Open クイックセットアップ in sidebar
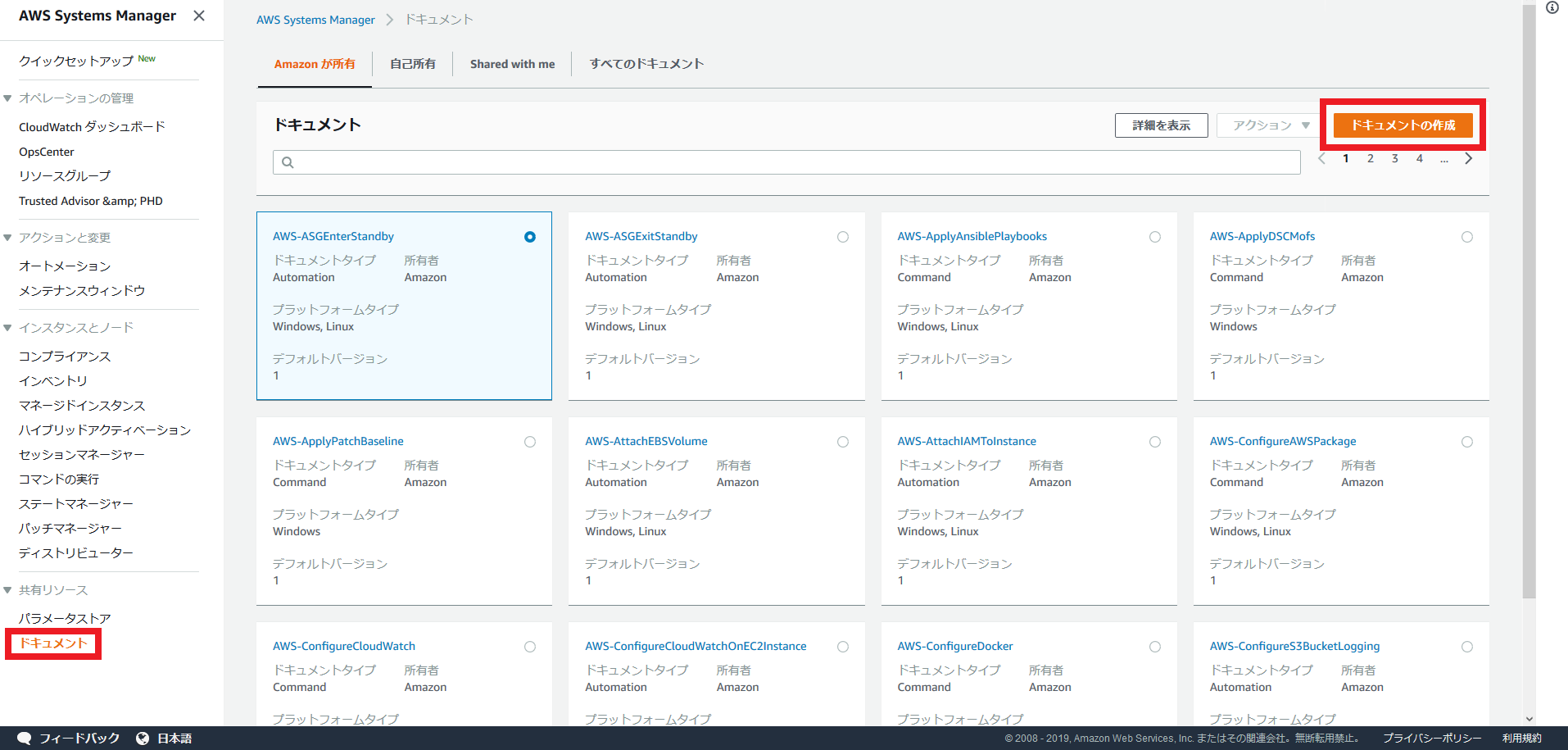Viewport: 1568px width, 750px height. (76, 61)
